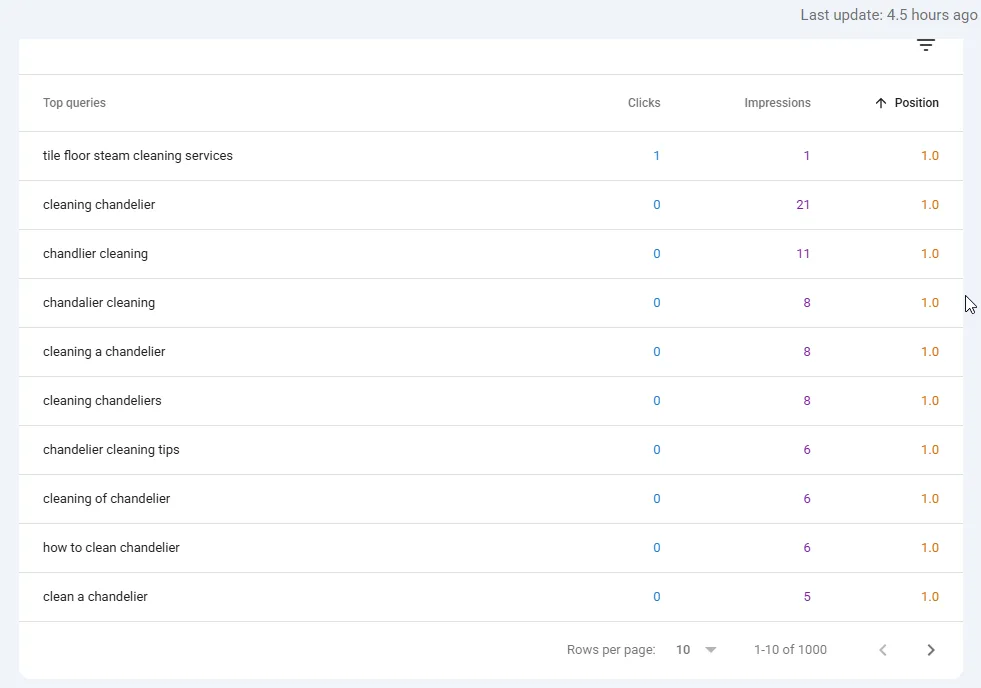
Task: Click clicks value 0 for chandelier cleaning tips
Action: click(656, 450)
